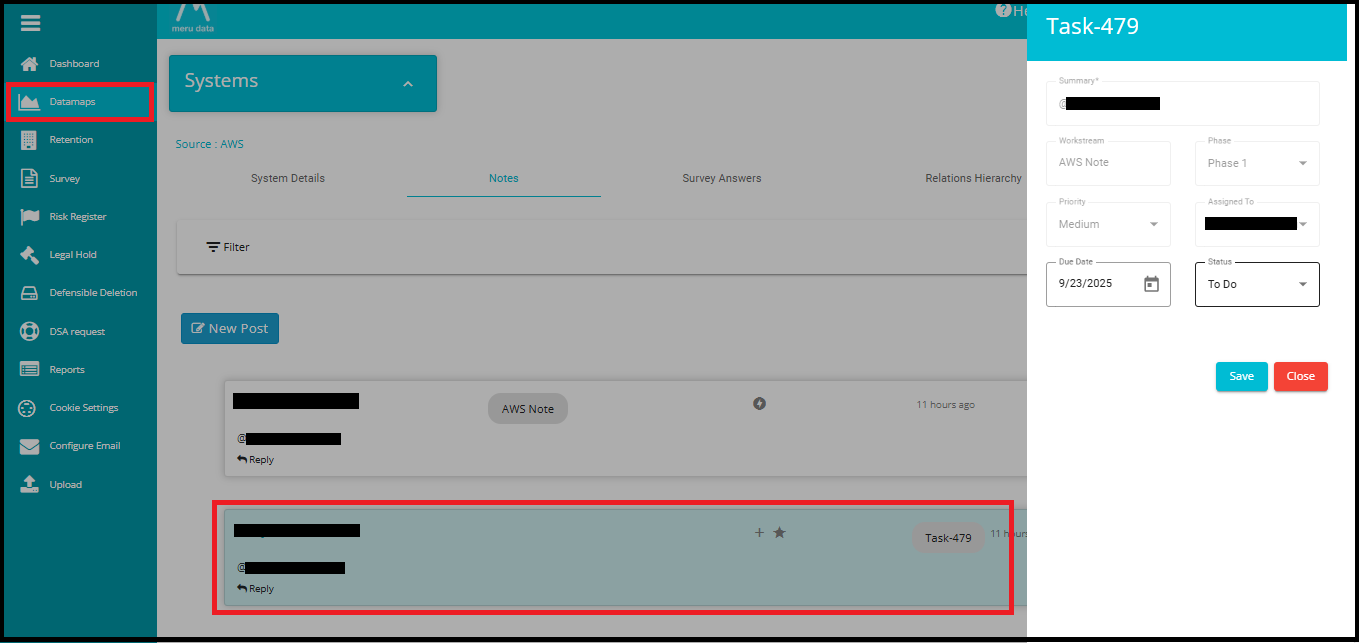Click the plus icon beside the star
The width and height of the screenshot is (1359, 643).
click(759, 533)
